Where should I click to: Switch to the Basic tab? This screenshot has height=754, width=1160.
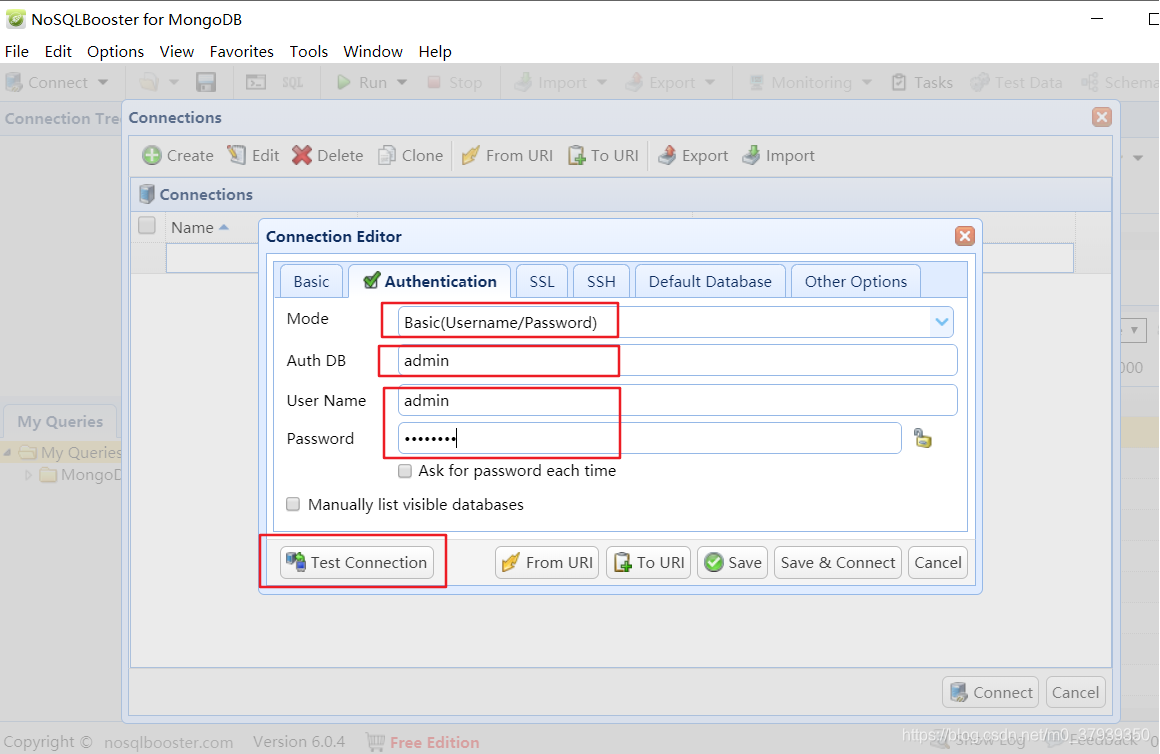(311, 281)
